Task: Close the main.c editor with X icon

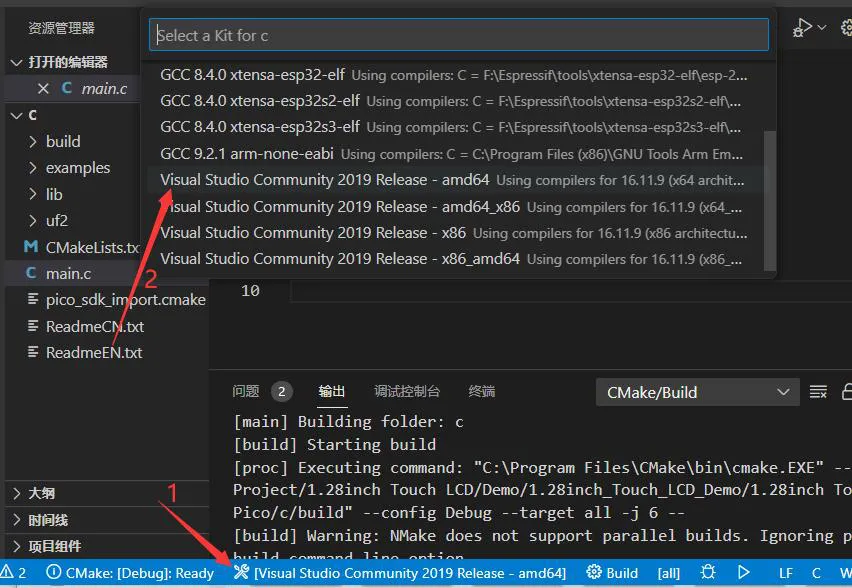Action: coord(43,89)
